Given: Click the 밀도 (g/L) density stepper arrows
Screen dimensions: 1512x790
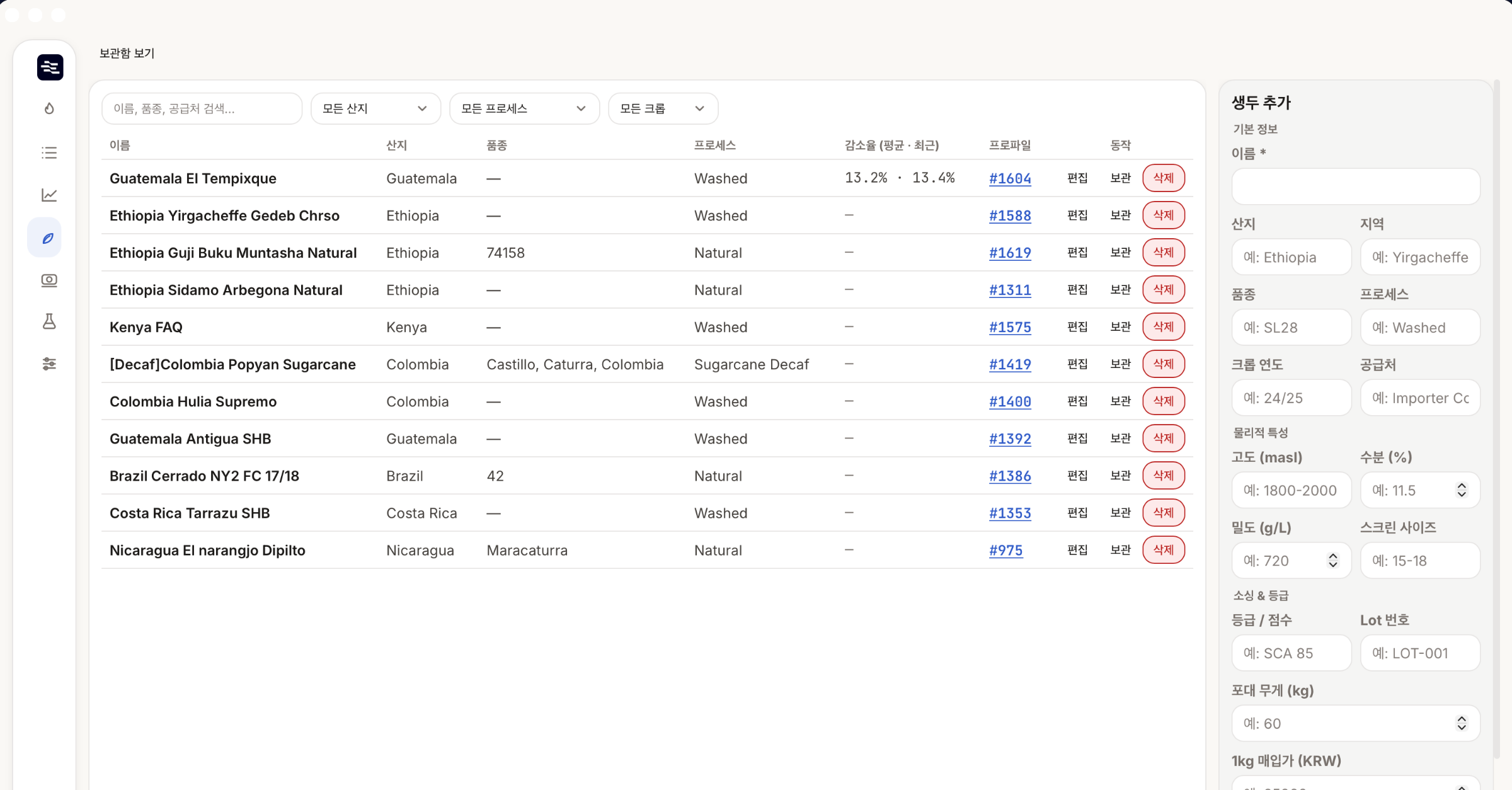Looking at the screenshot, I should coord(1333,561).
